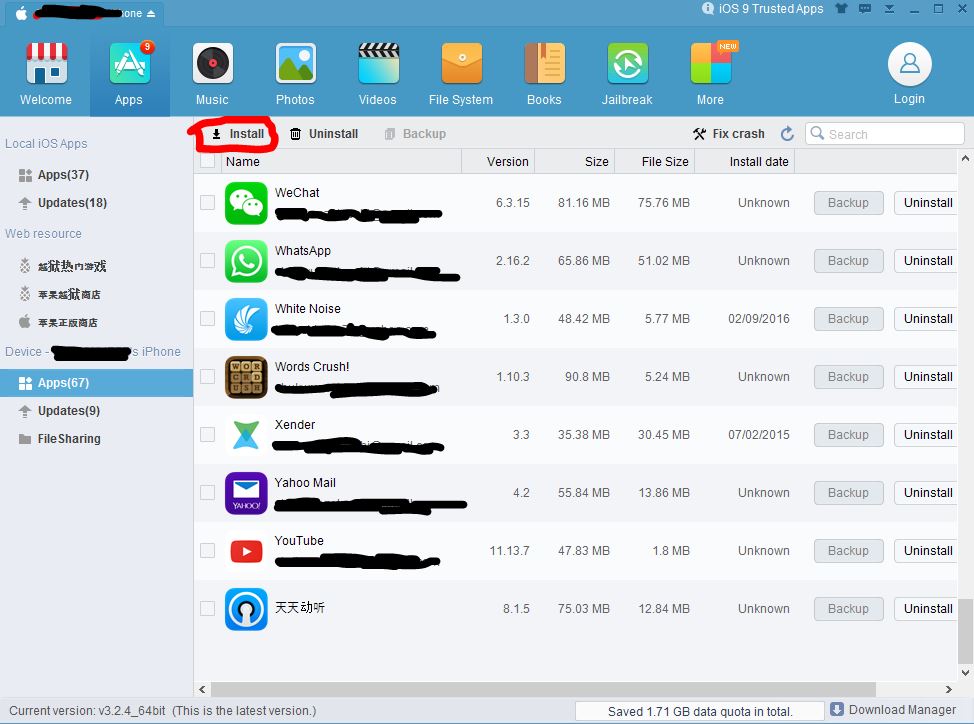The image size is (974, 724).
Task: Check the YouTube row checkbox
Action: click(x=207, y=550)
